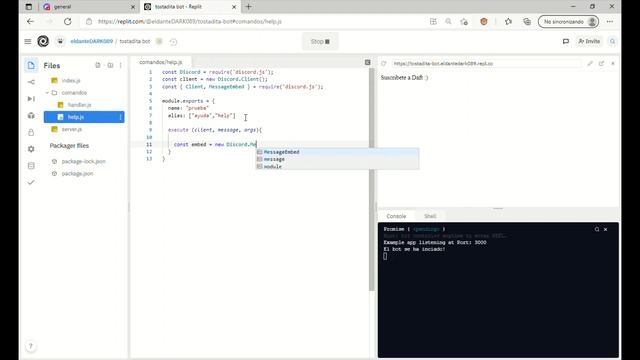Choose module autocomplete suggestion
The width and height of the screenshot is (640, 360).
click(x=337, y=167)
